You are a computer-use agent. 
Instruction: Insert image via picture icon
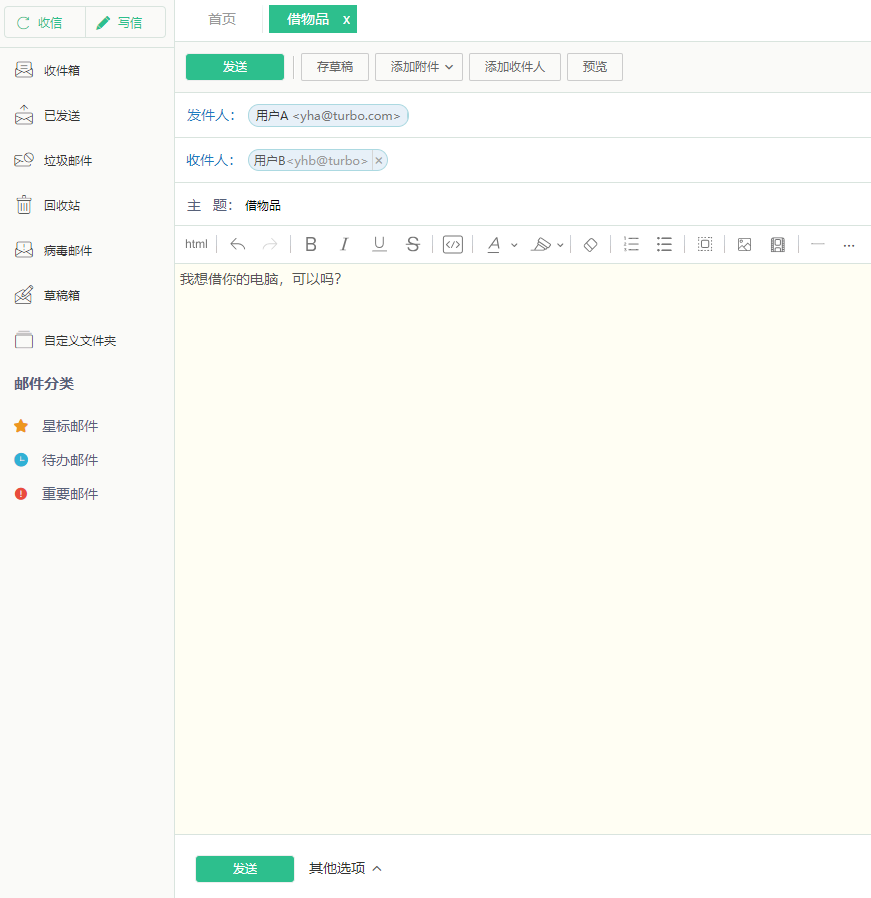coord(744,245)
